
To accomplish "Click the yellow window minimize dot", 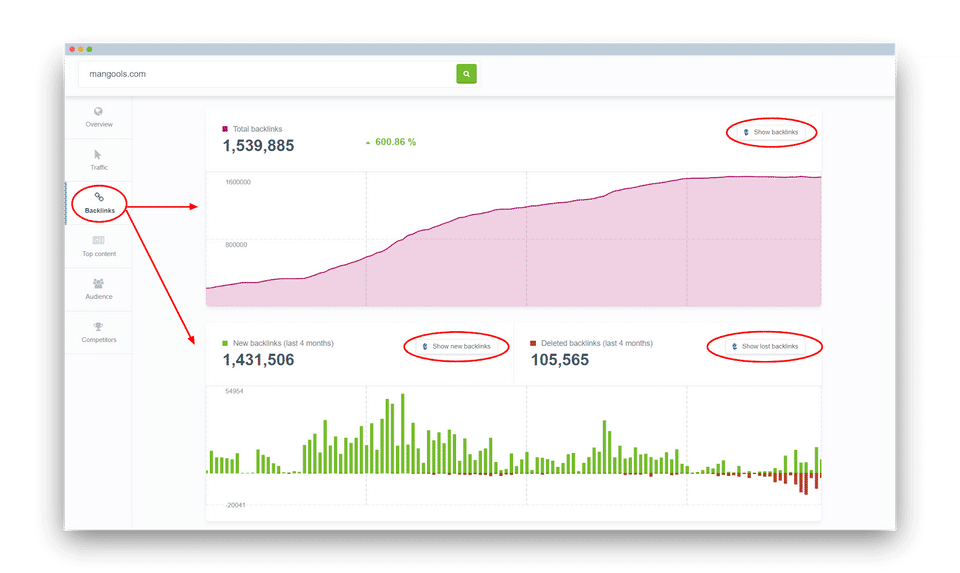I will [81, 49].
